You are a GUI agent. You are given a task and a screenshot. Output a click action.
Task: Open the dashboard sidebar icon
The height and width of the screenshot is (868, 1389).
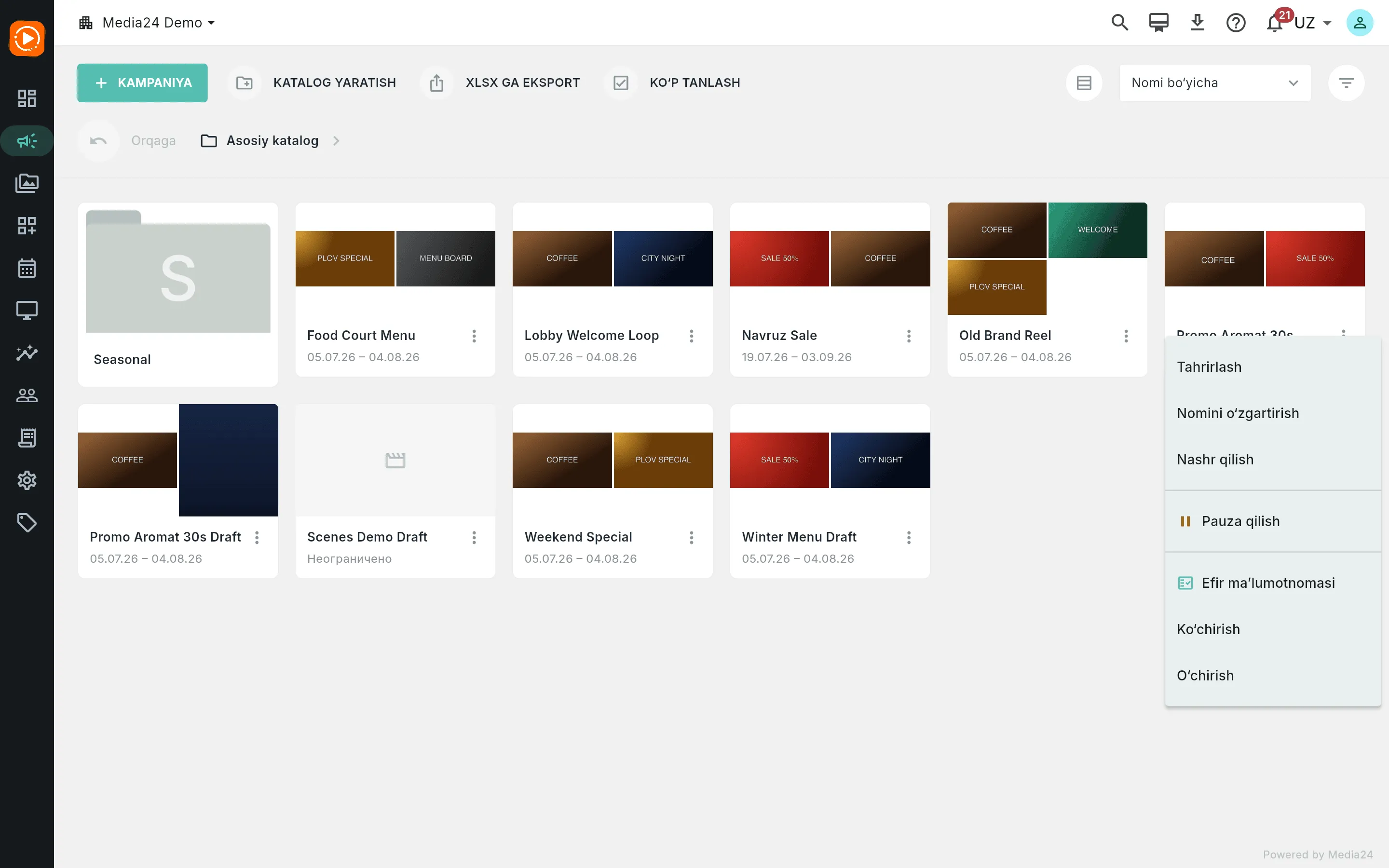(27, 98)
